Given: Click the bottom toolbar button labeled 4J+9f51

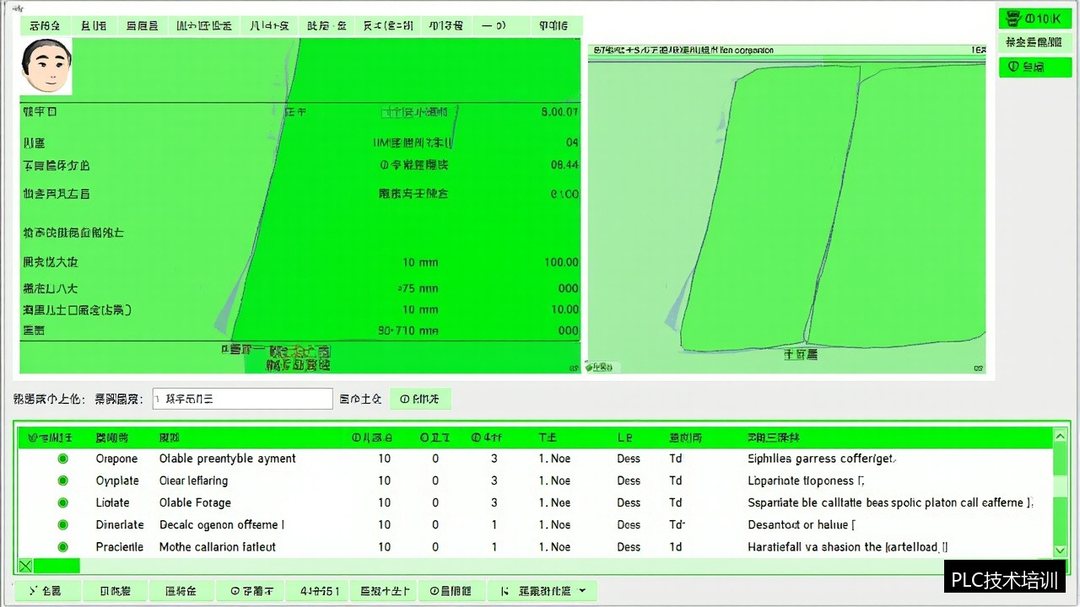Looking at the screenshot, I should pyautogui.click(x=320, y=591).
